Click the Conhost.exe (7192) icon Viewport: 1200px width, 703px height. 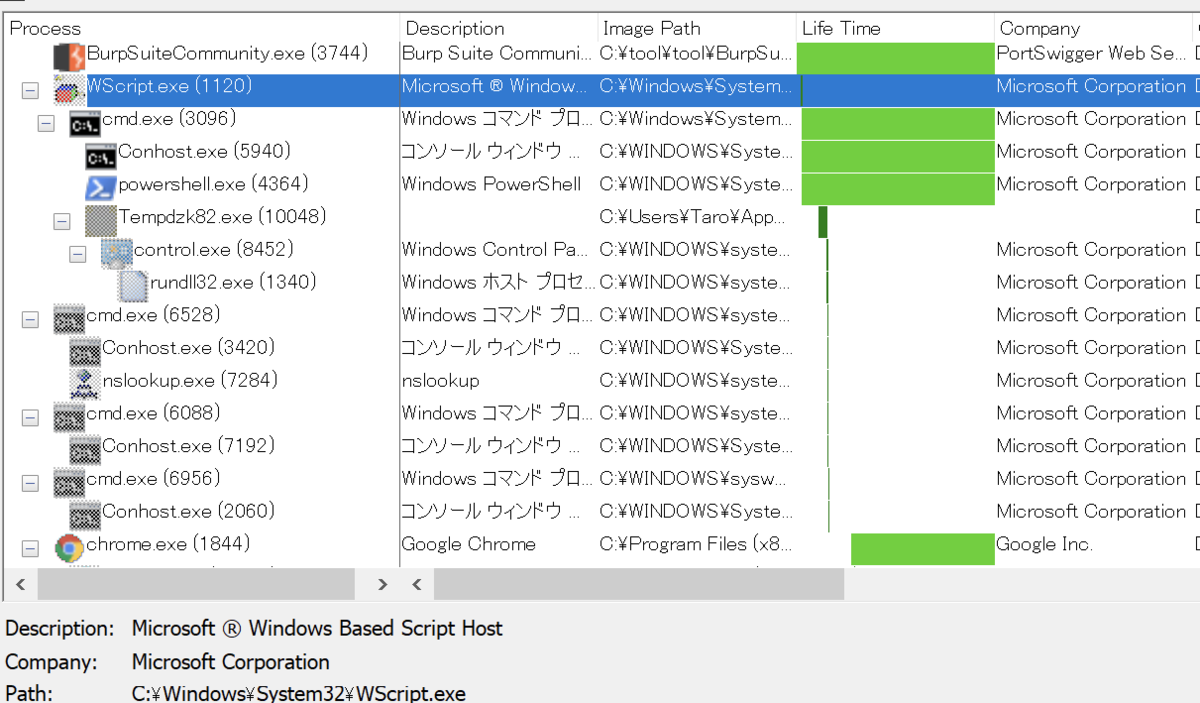(84, 450)
